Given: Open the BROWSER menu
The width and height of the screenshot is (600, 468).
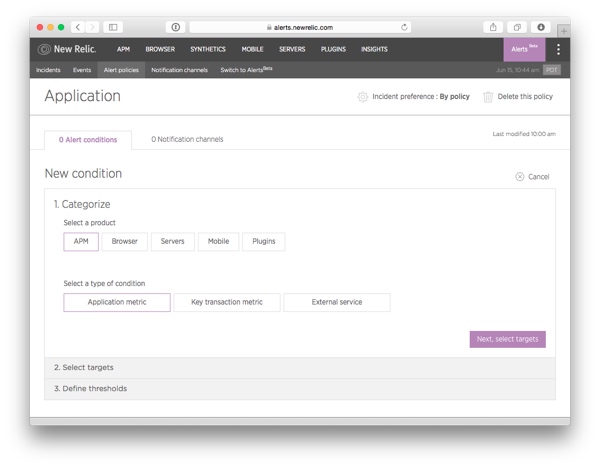Looking at the screenshot, I should 160,49.
